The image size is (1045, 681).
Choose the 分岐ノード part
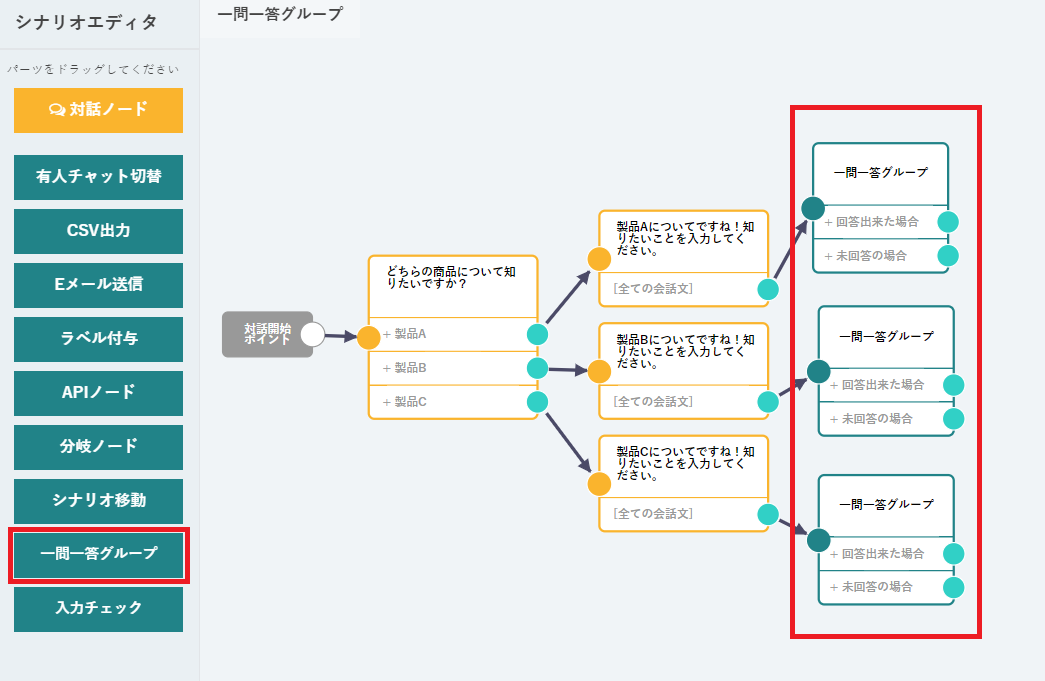(x=99, y=447)
